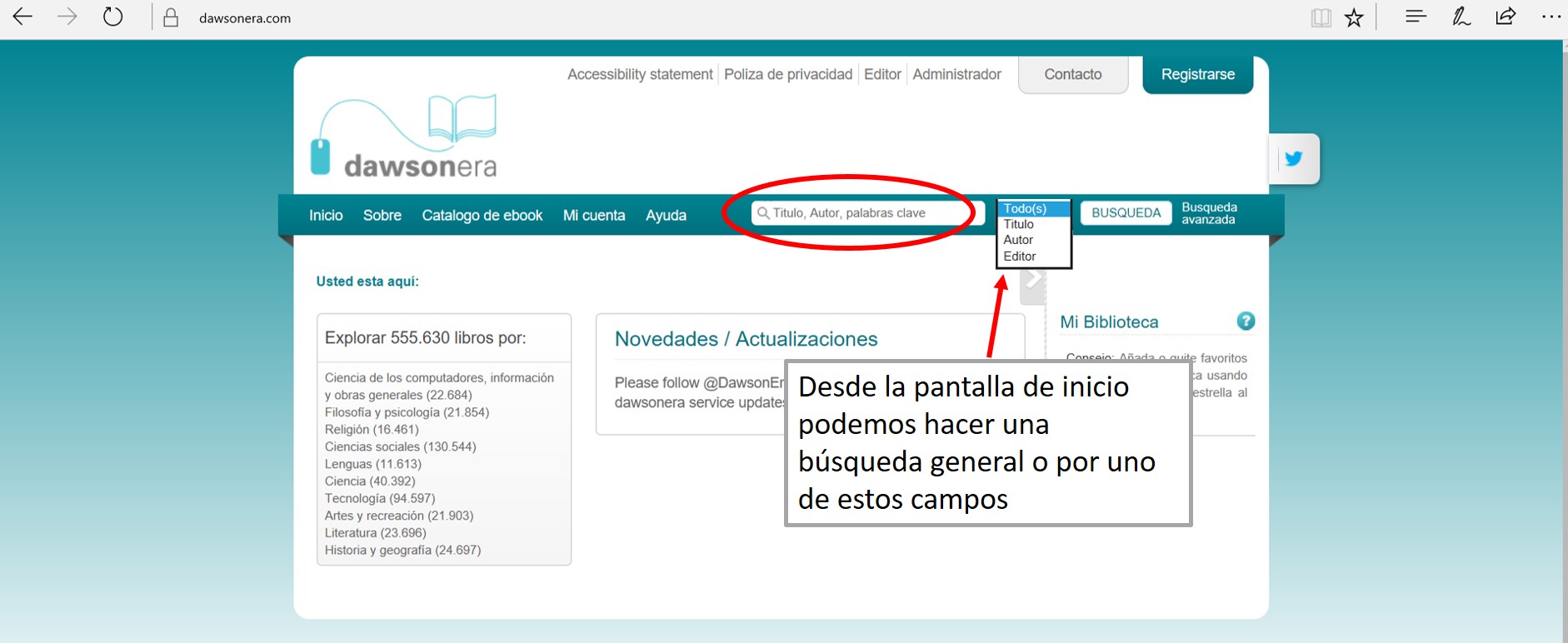Browse Literatura (23.696) category
This screenshot has height=643, width=1568.
[375, 533]
